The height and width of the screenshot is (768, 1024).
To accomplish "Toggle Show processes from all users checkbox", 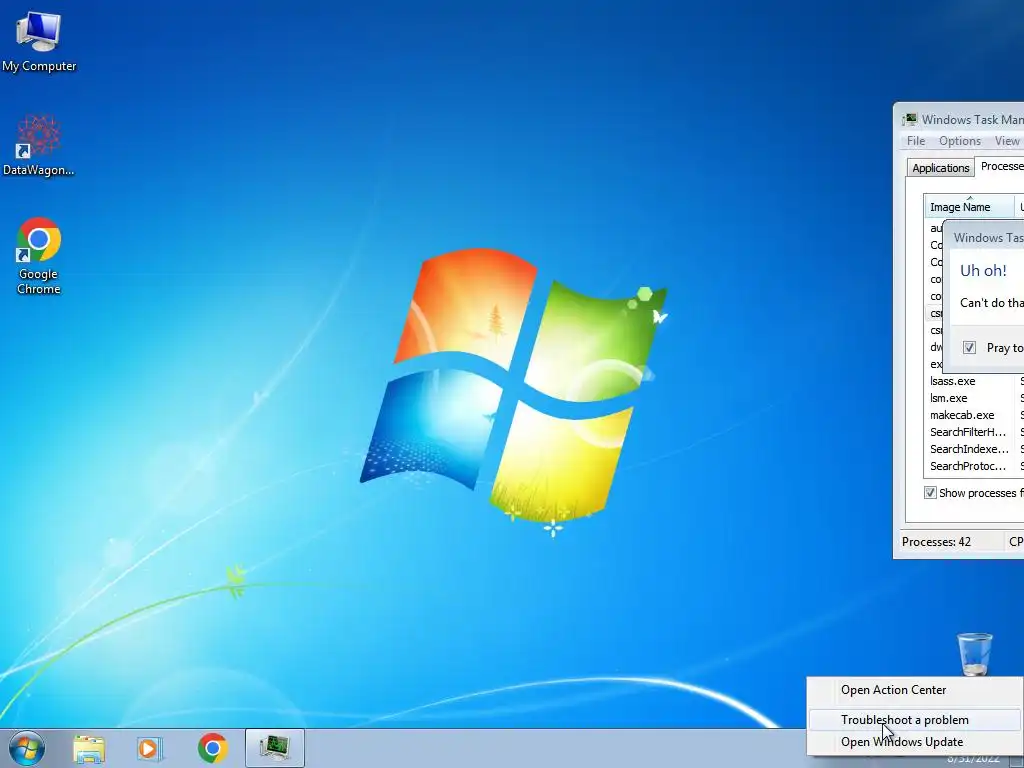I will point(931,492).
